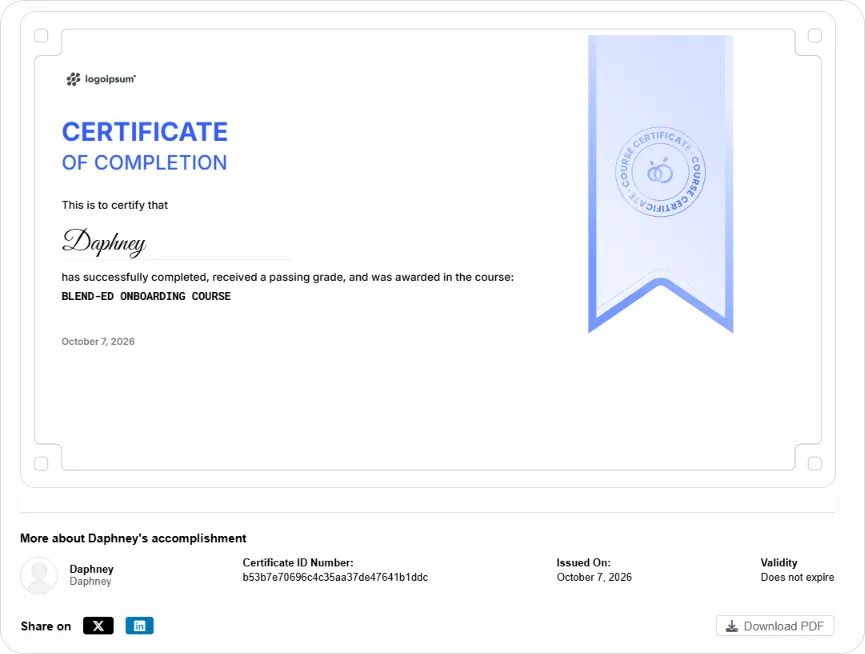Click the 'BLEND-ED ONBOARDING COURSE' title

(x=146, y=296)
